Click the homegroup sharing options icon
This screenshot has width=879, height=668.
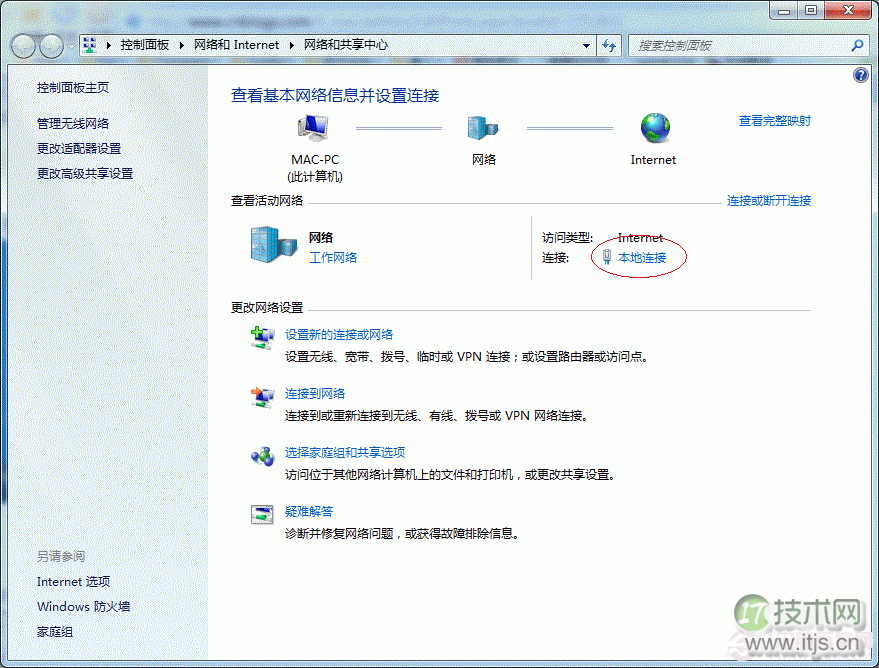(x=262, y=456)
